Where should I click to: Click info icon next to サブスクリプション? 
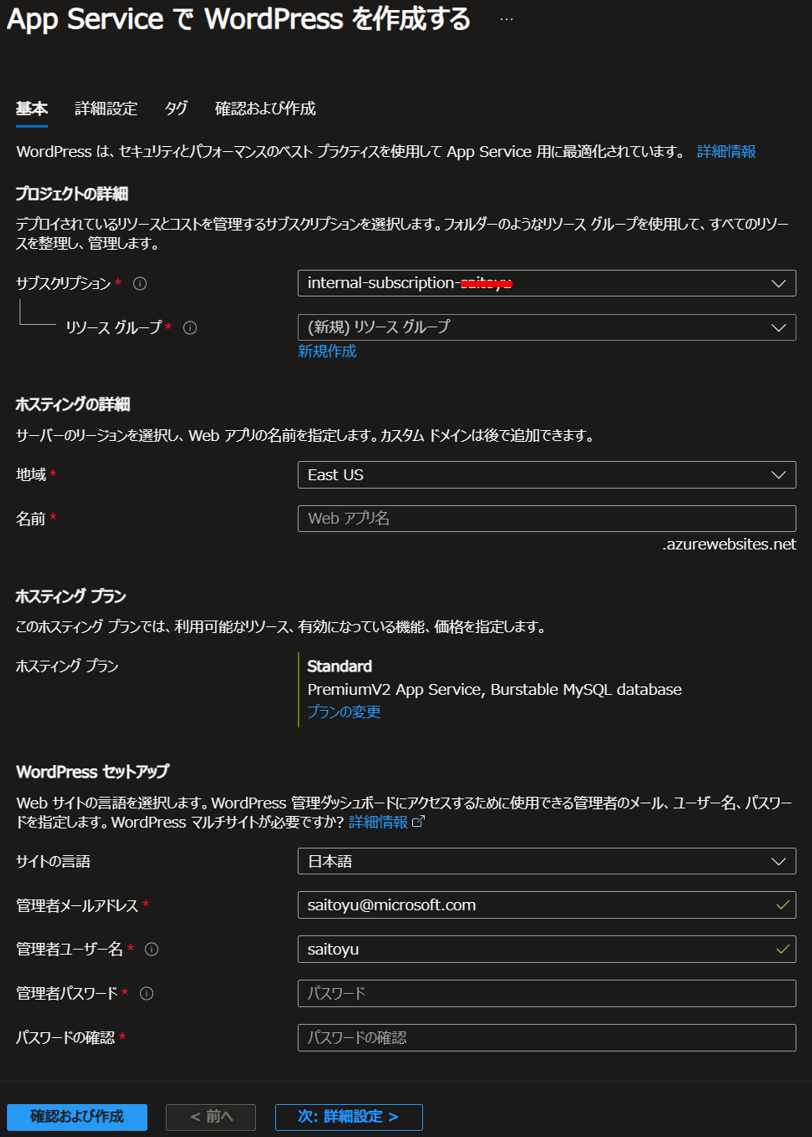pyautogui.click(x=141, y=284)
